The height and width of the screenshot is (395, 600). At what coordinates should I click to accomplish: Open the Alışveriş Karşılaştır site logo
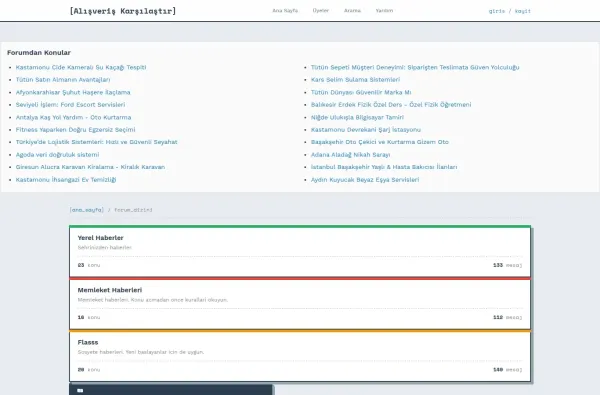(122, 11)
